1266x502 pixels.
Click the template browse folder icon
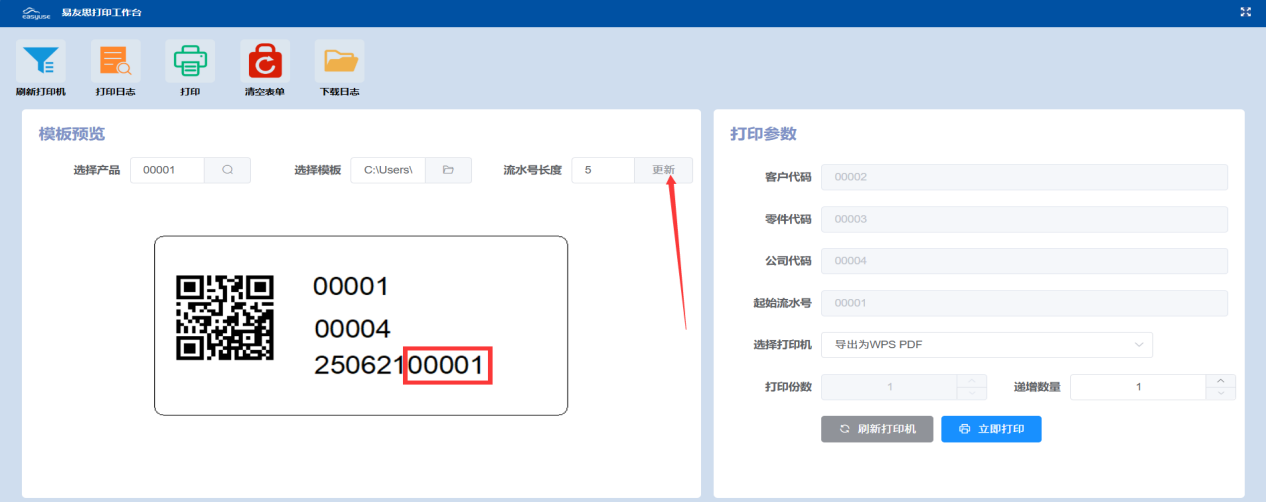[449, 170]
